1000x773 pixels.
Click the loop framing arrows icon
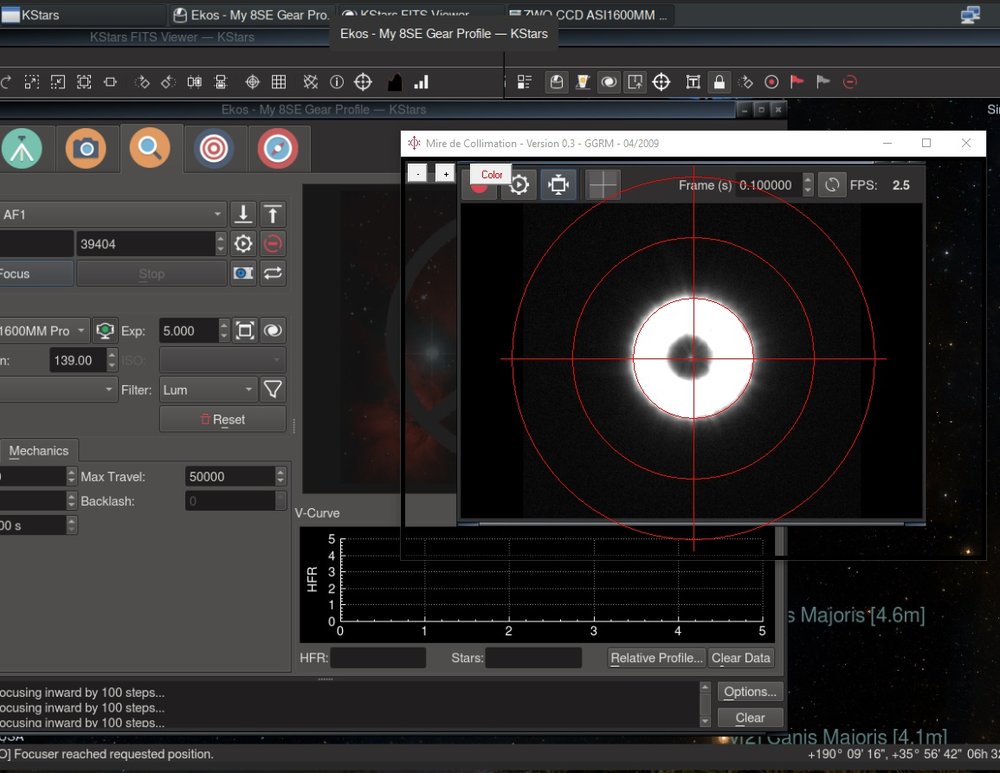[272, 273]
